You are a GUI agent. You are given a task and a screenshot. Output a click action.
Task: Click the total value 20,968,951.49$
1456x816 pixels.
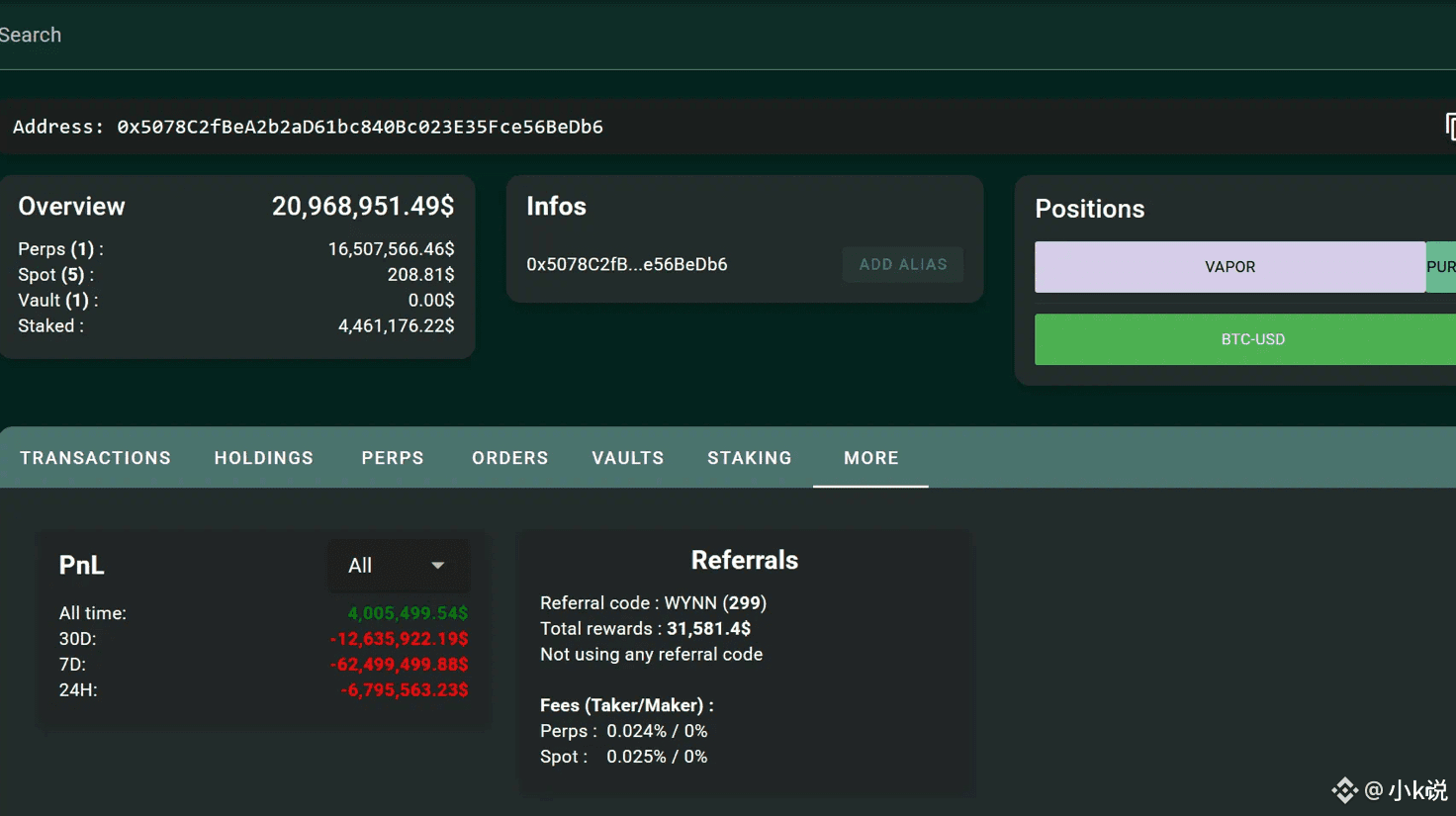coord(363,206)
